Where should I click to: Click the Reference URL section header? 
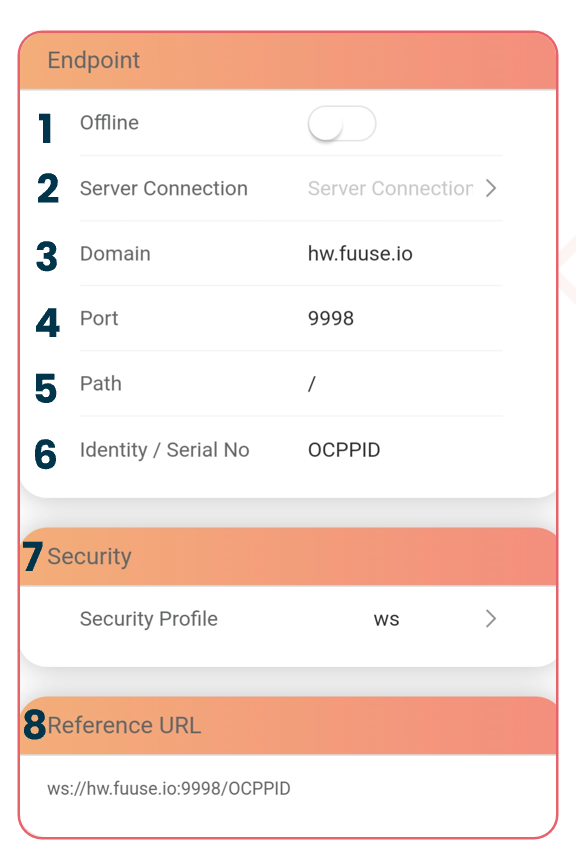pyautogui.click(x=288, y=725)
